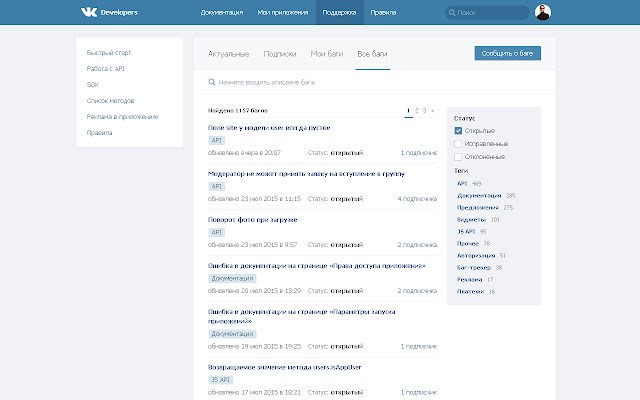Filter by the API tag in Теги

(462, 184)
